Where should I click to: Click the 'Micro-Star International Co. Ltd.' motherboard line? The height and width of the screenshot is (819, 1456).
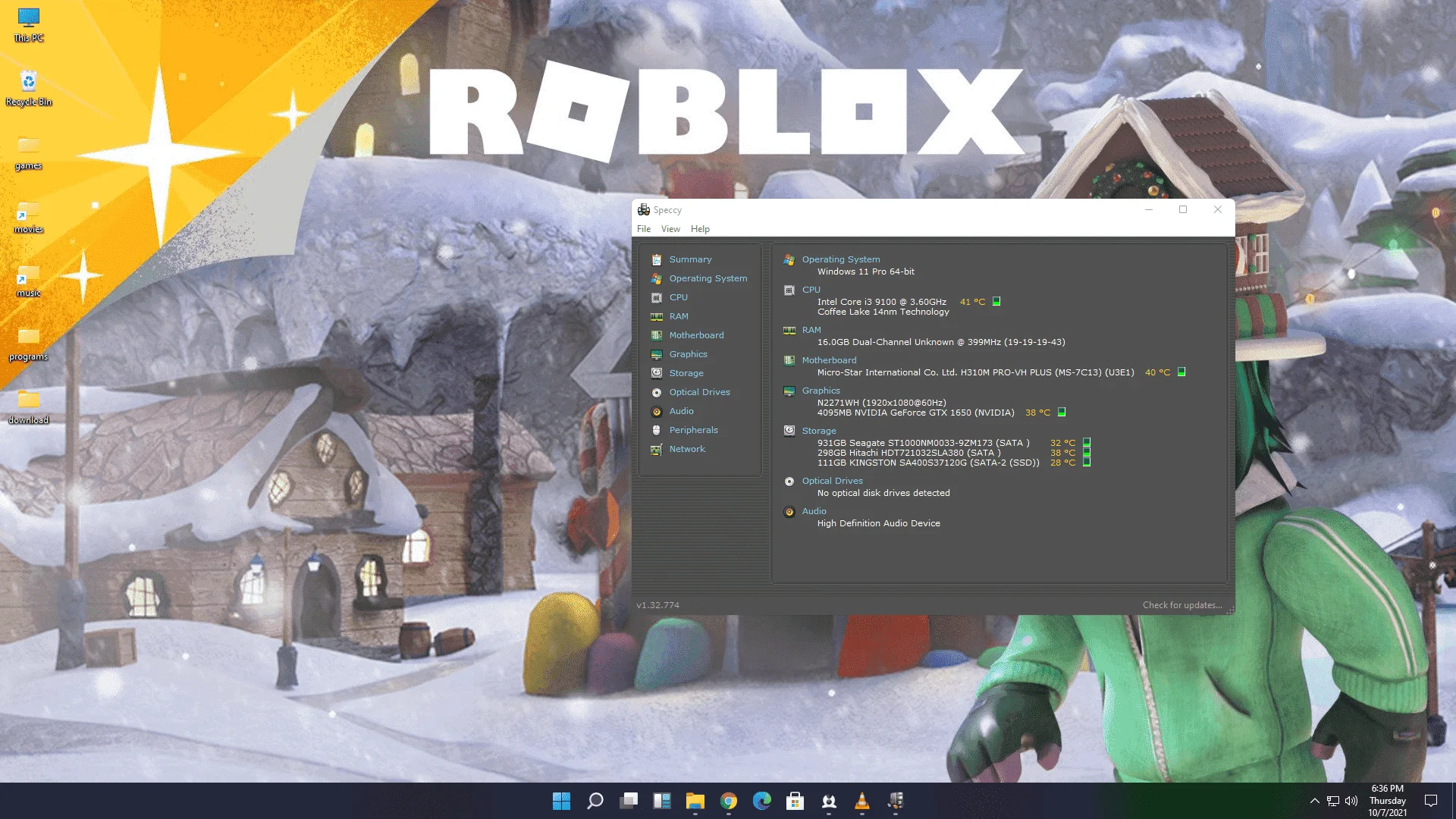pos(975,372)
